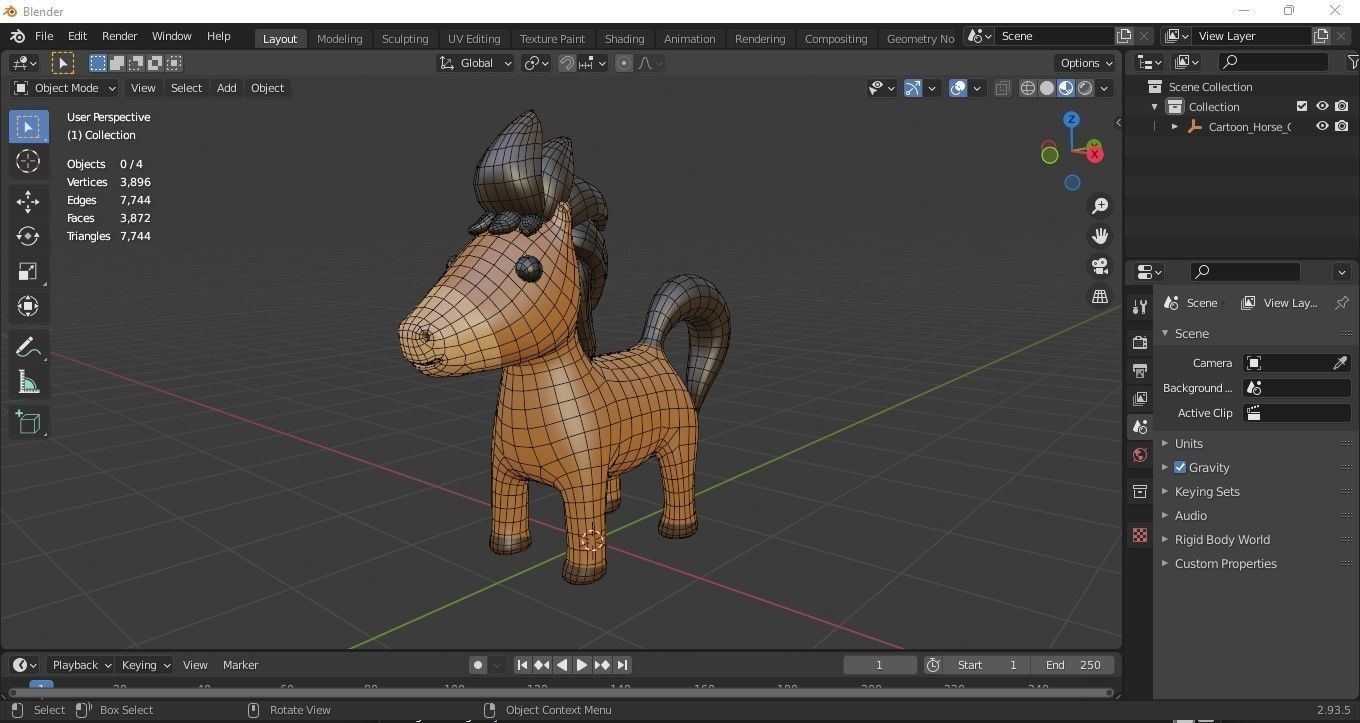Click the Select Box tool
Image resolution: width=1360 pixels, height=723 pixels.
coord(28,126)
